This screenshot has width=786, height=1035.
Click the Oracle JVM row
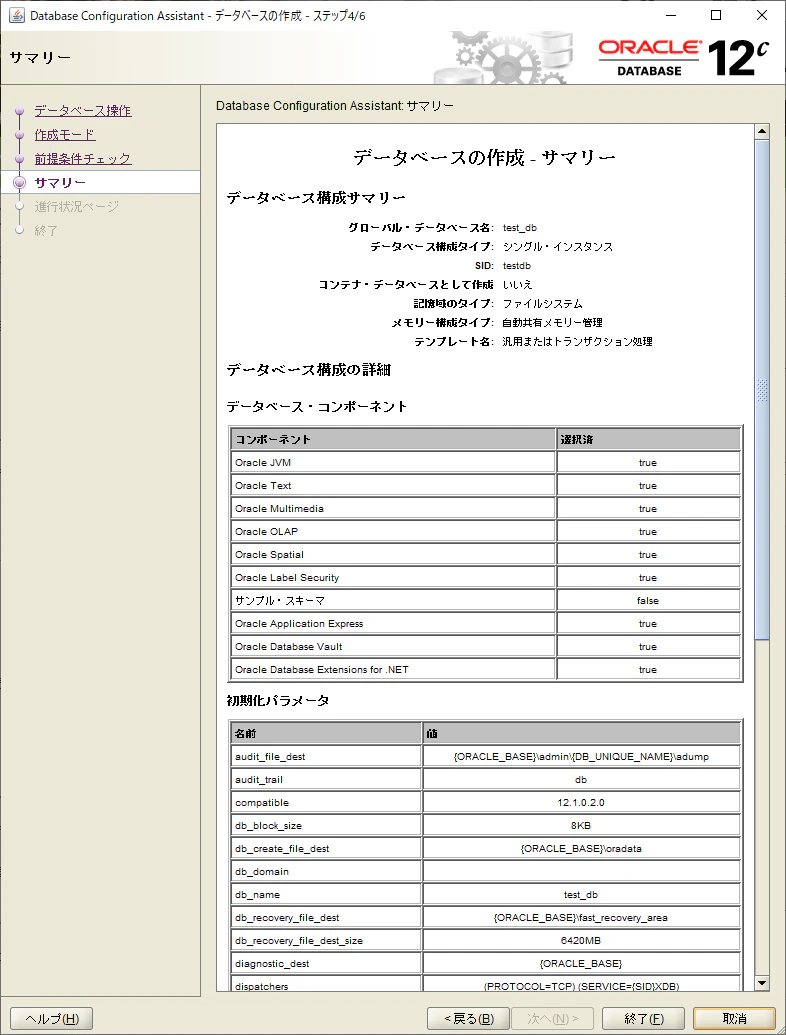tap(486, 463)
